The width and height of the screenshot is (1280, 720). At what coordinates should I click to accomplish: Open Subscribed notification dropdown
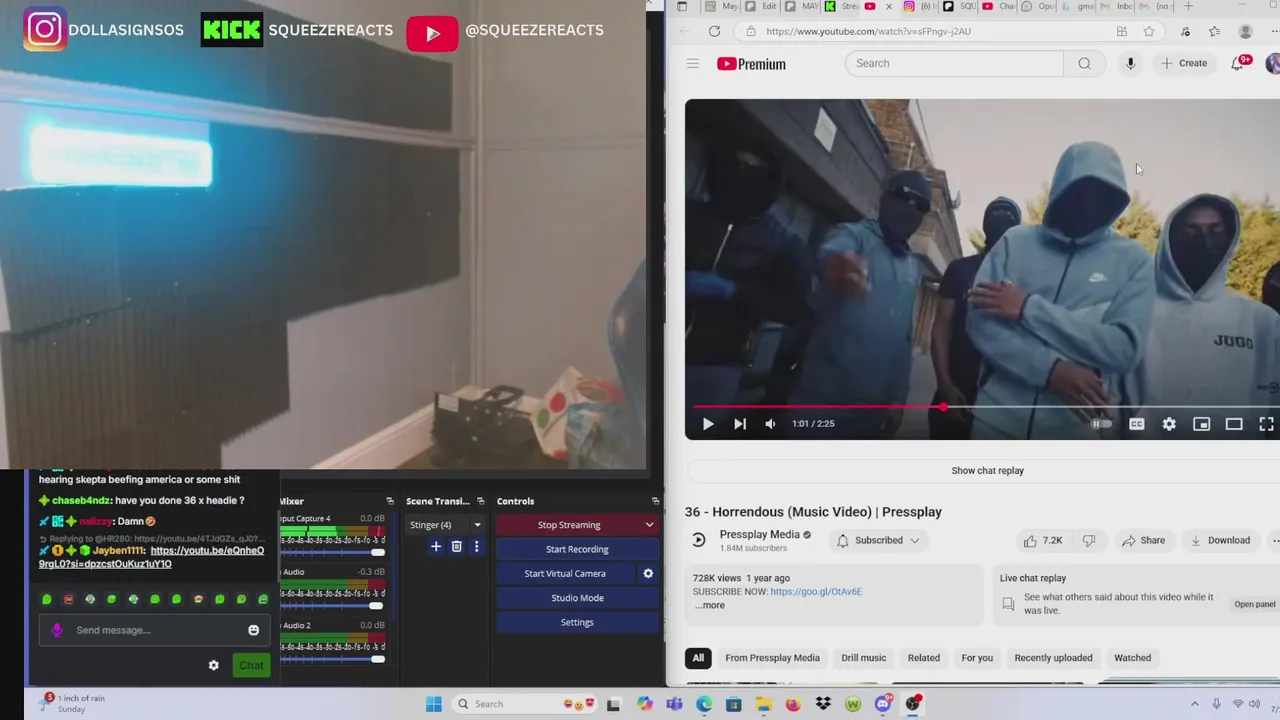(x=880, y=540)
